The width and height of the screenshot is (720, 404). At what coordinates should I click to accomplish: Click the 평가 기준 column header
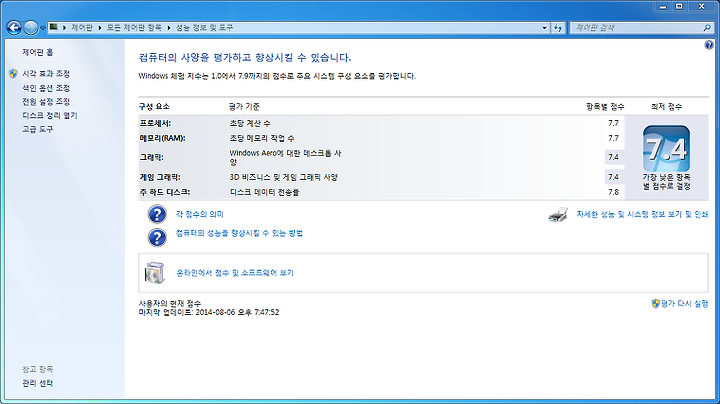[x=244, y=107]
